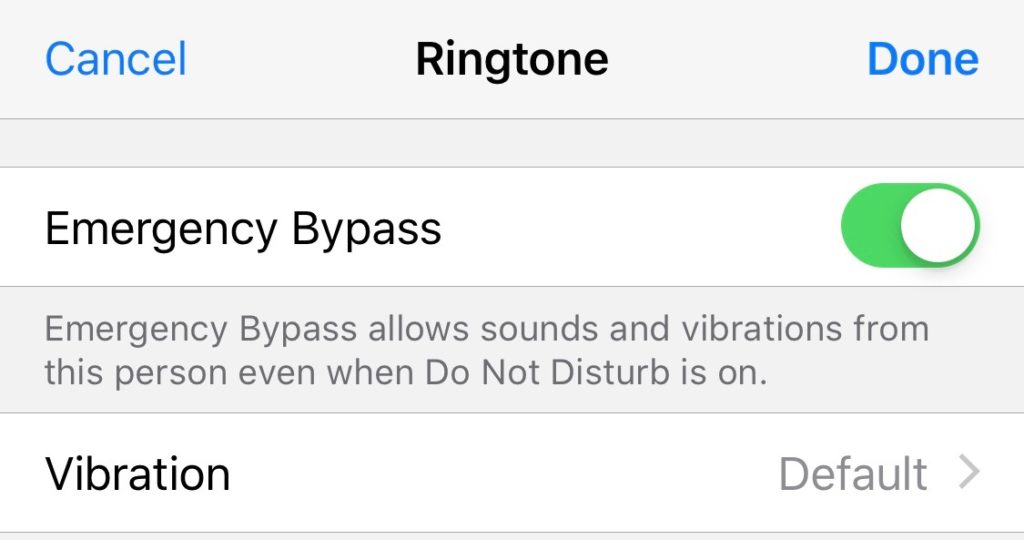1024x540 pixels.
Task: Click the green area of the bypass toggle
Action: (870, 225)
